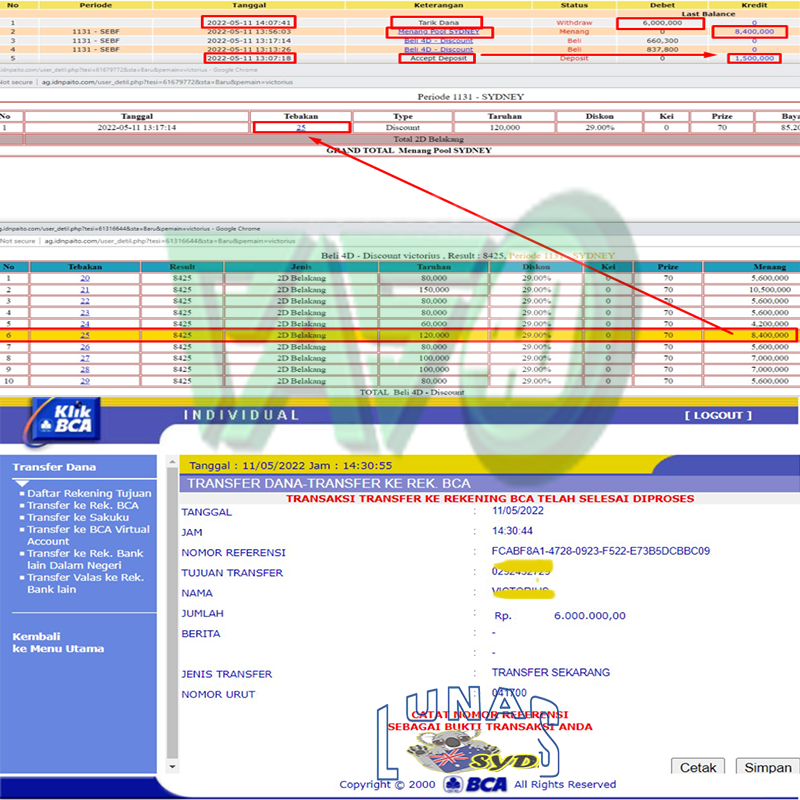Click tebakan 24 link
800x800 pixels.
85,324
